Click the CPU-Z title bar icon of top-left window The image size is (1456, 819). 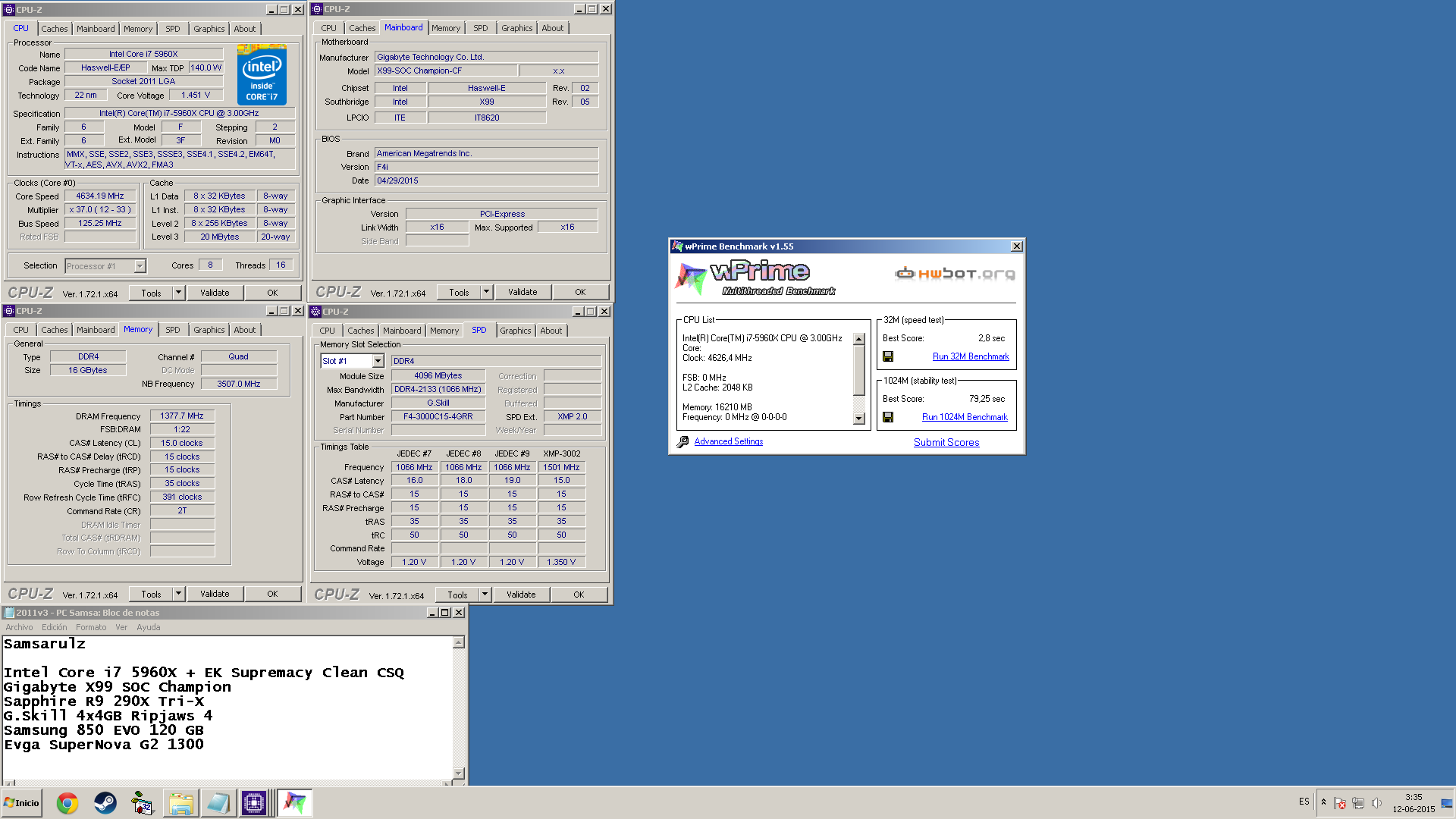pyautogui.click(x=9, y=10)
